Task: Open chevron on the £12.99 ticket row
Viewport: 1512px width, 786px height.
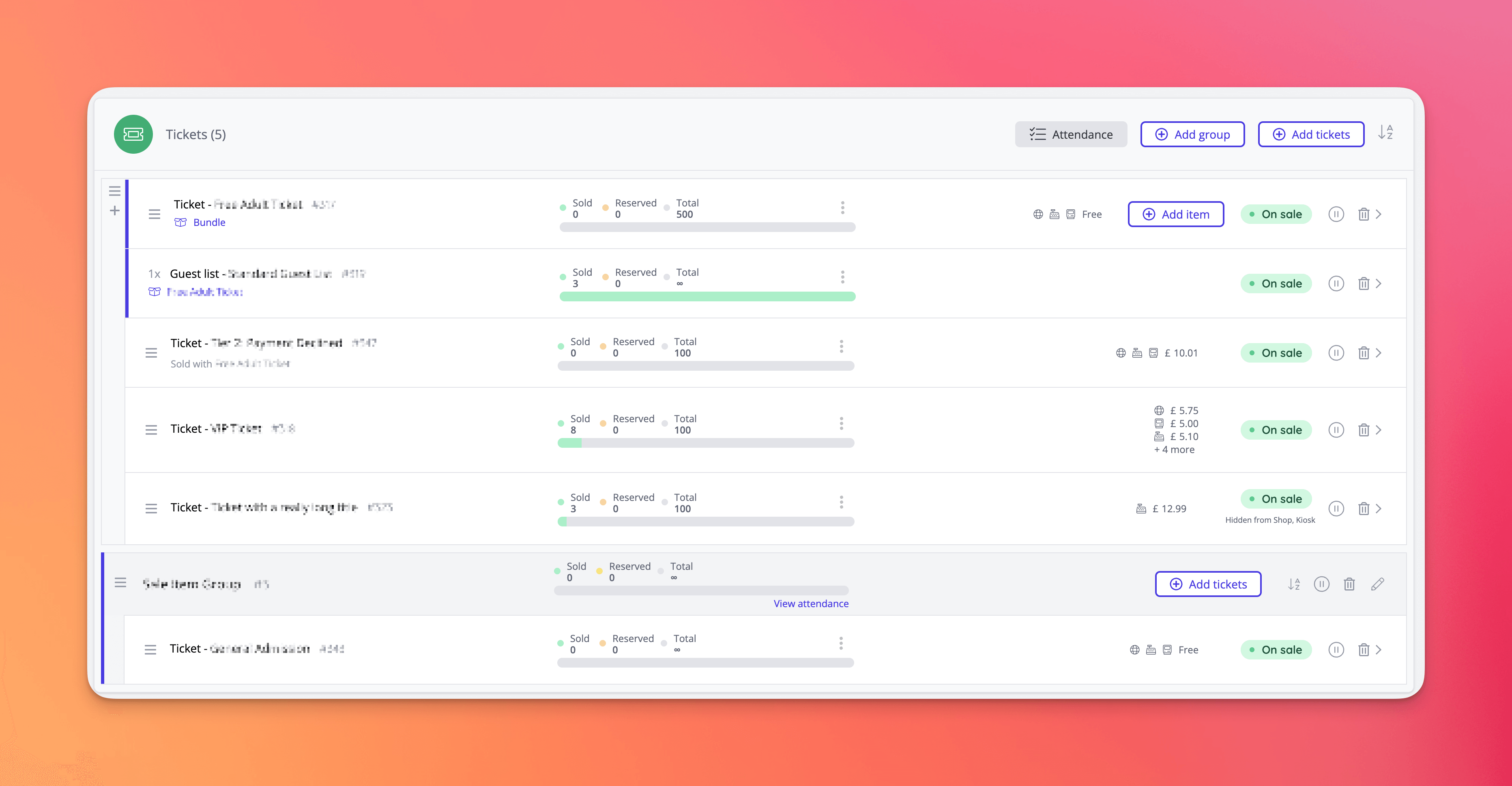Action: (1379, 509)
